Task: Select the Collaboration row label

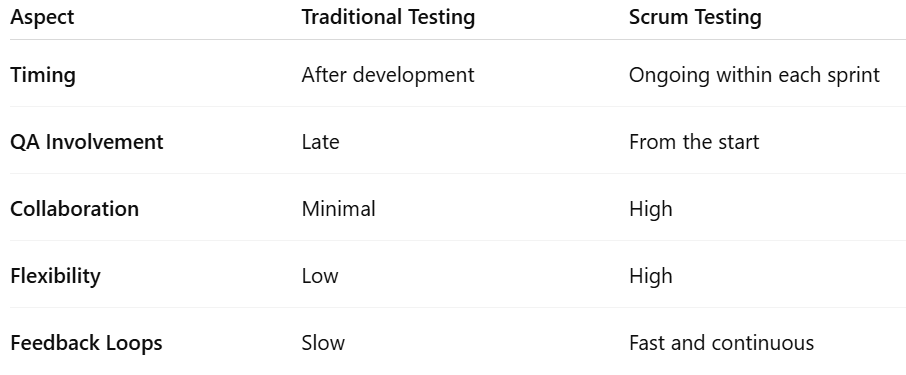Action: click(75, 209)
